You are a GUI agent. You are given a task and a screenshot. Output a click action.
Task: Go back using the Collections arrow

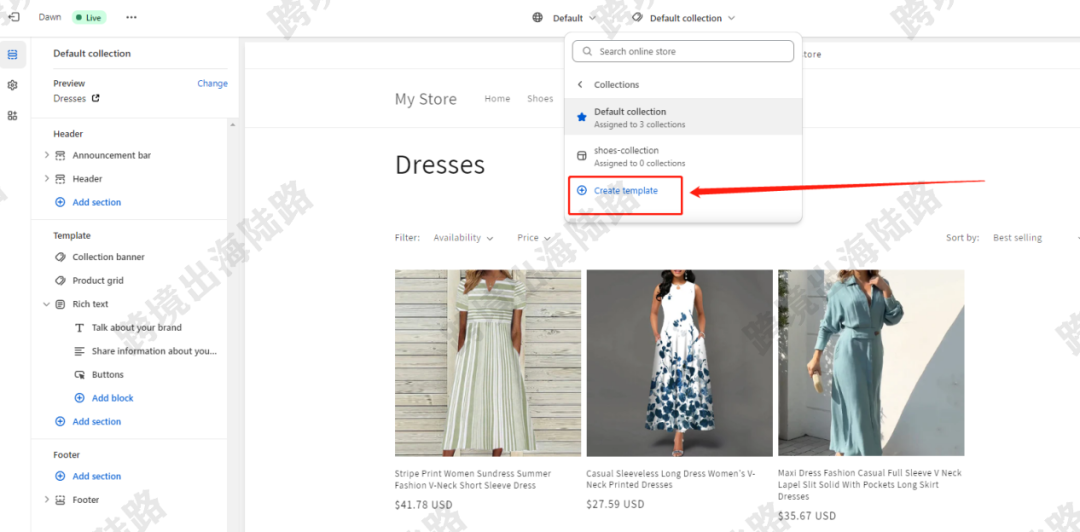pos(580,84)
